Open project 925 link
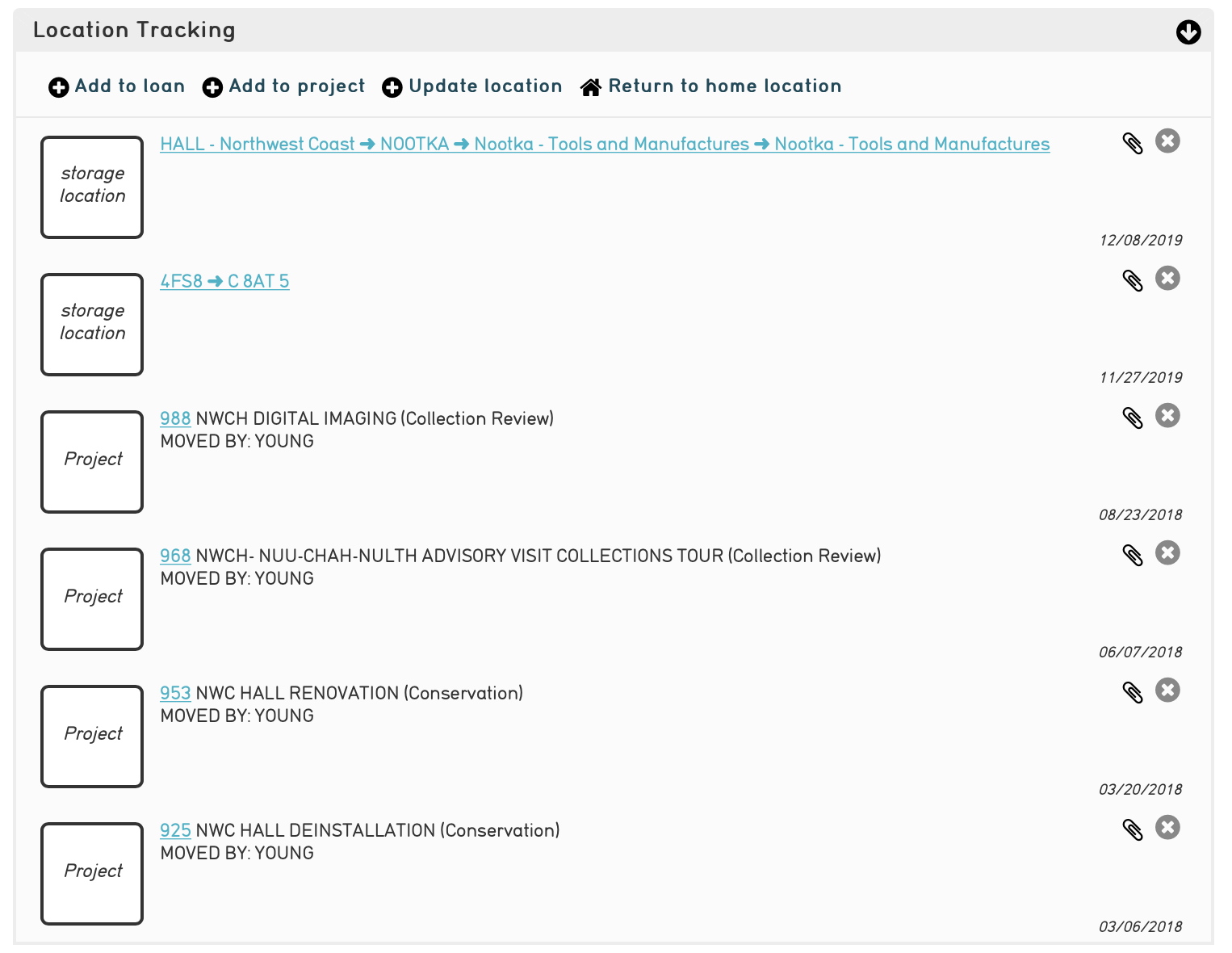The width and height of the screenshot is (1232, 953). point(175,831)
